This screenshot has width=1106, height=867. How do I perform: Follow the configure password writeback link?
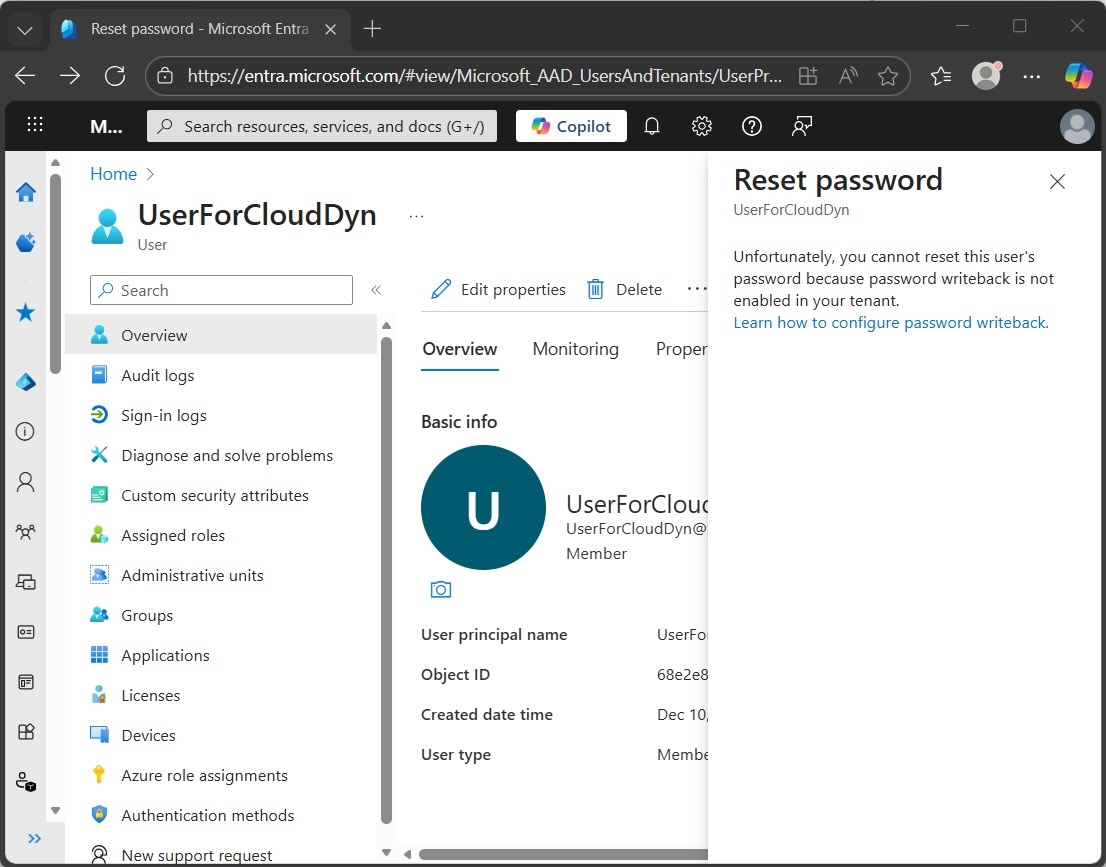[x=890, y=322]
